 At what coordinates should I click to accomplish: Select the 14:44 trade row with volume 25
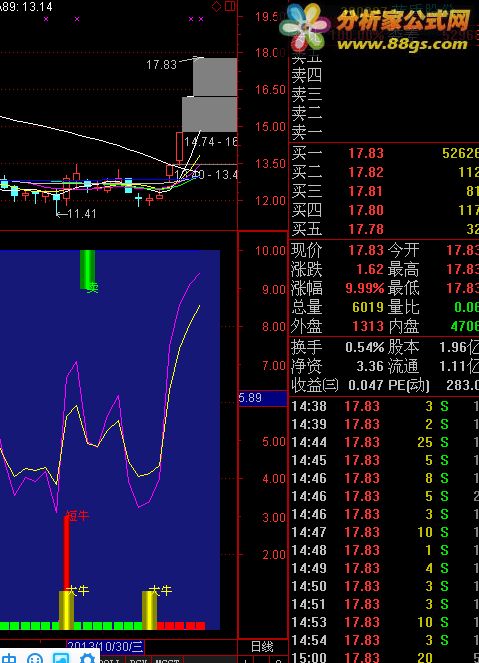[x=384, y=442]
